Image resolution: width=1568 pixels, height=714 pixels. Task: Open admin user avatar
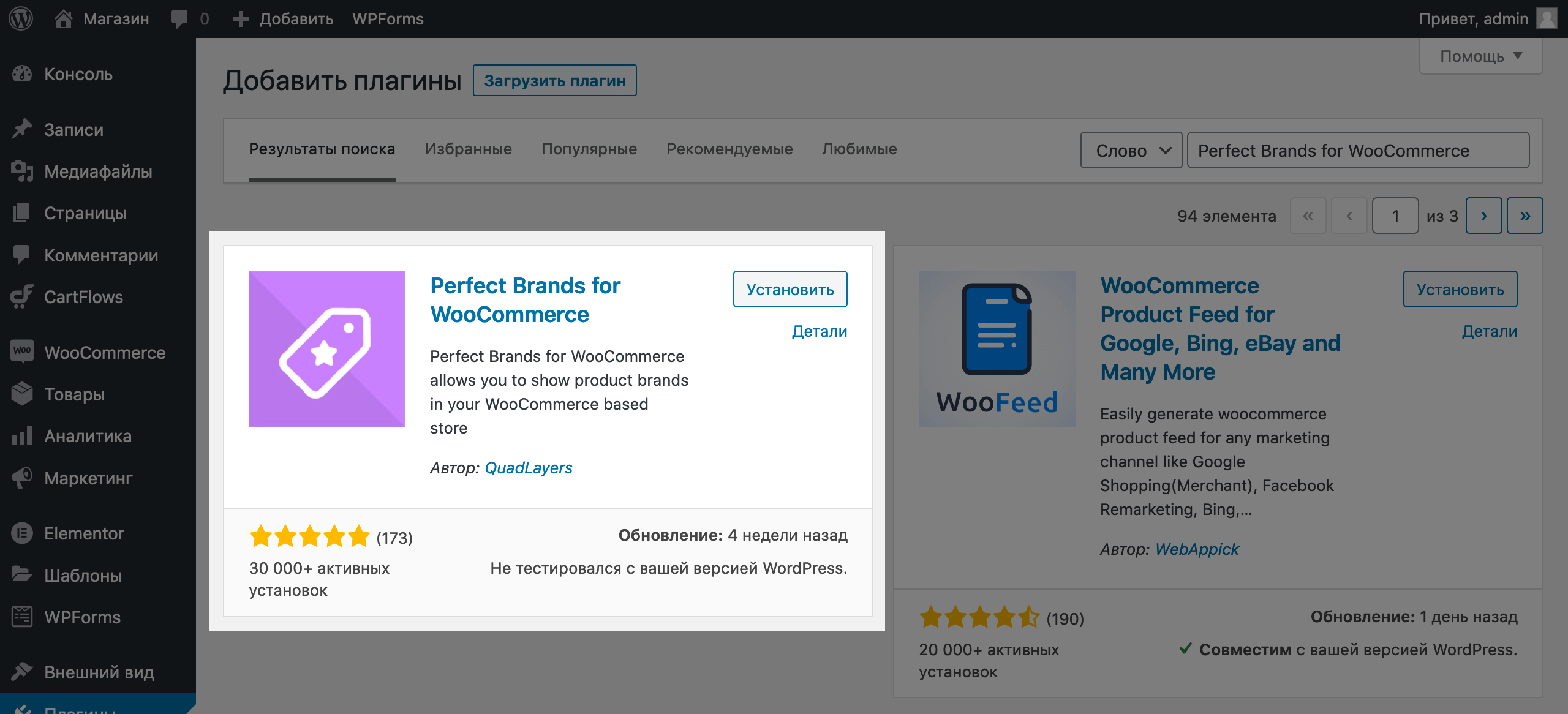click(x=1547, y=18)
